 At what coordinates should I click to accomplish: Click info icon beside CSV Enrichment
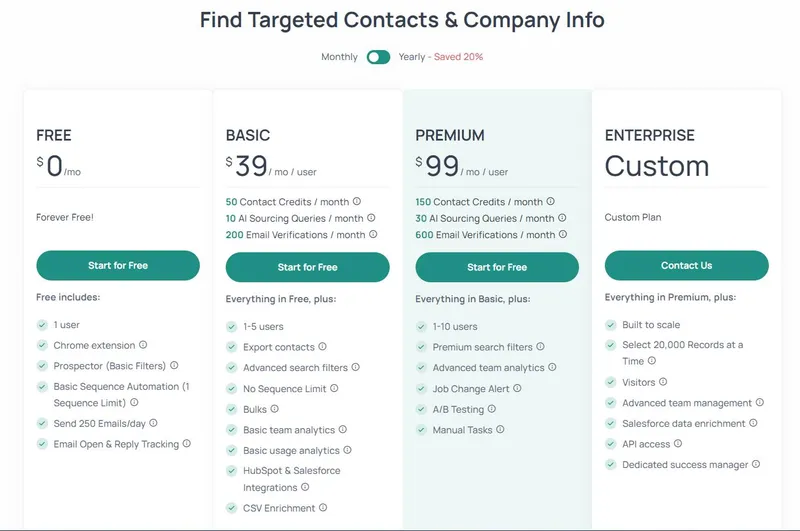point(322,508)
